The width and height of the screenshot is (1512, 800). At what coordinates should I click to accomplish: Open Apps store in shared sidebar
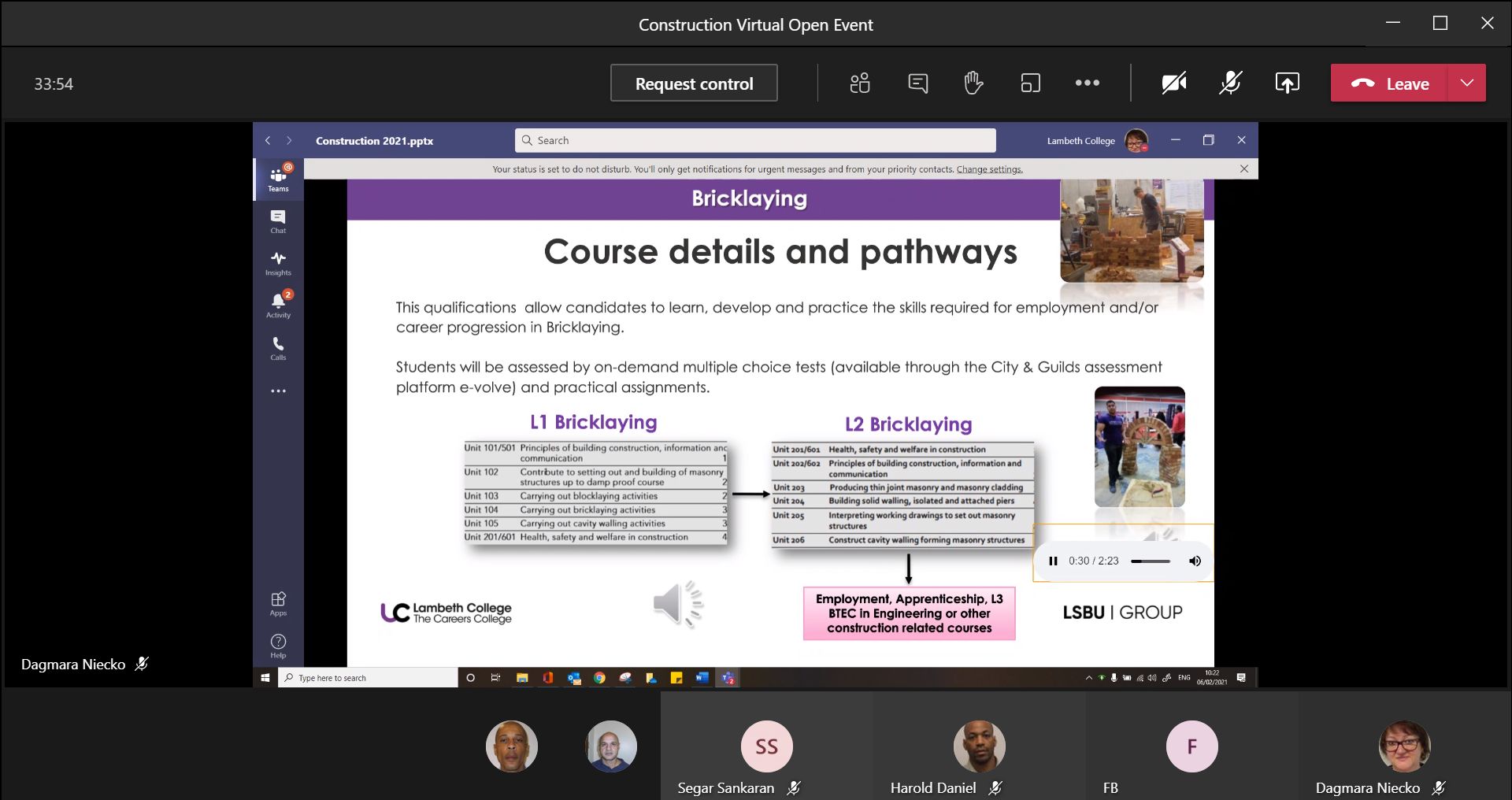[x=278, y=604]
